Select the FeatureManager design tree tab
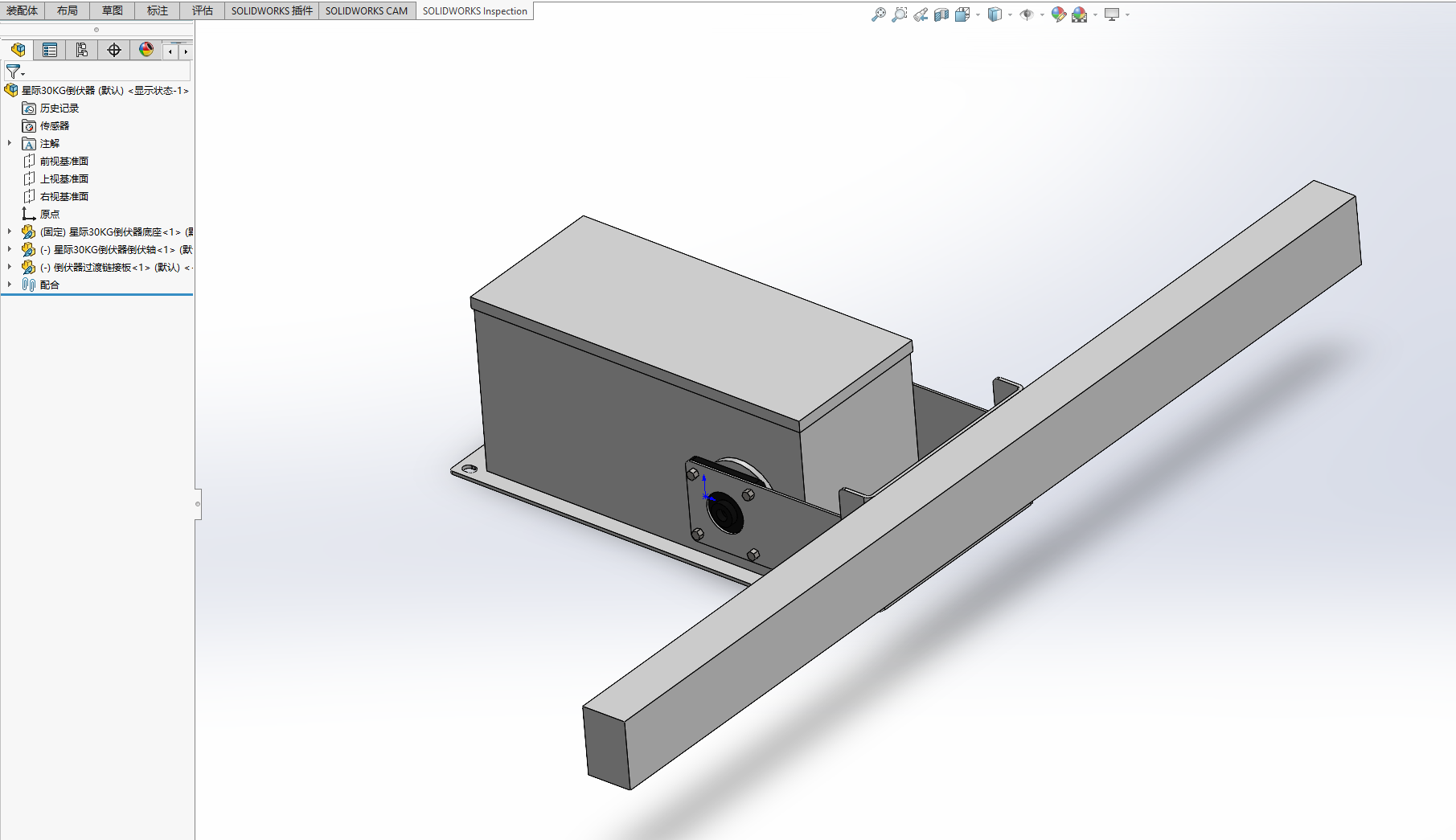The width and height of the screenshot is (1456, 840). [18, 50]
